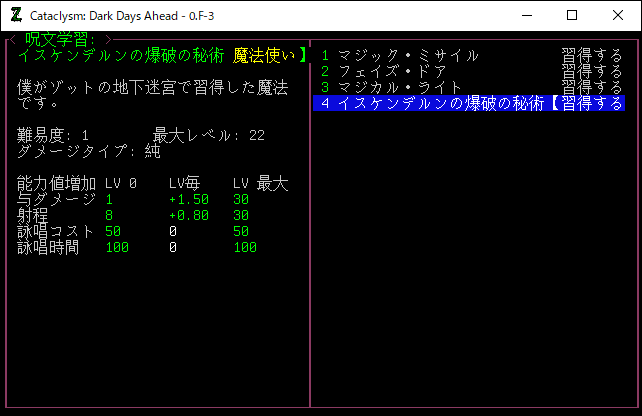This screenshot has height=416, width=642.
Task: Minimize the Cataclysm game window
Action: [x=525, y=15]
